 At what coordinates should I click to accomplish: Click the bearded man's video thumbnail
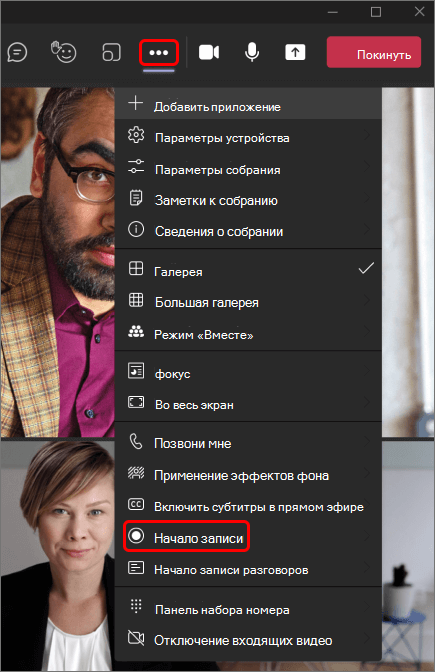pos(58,262)
